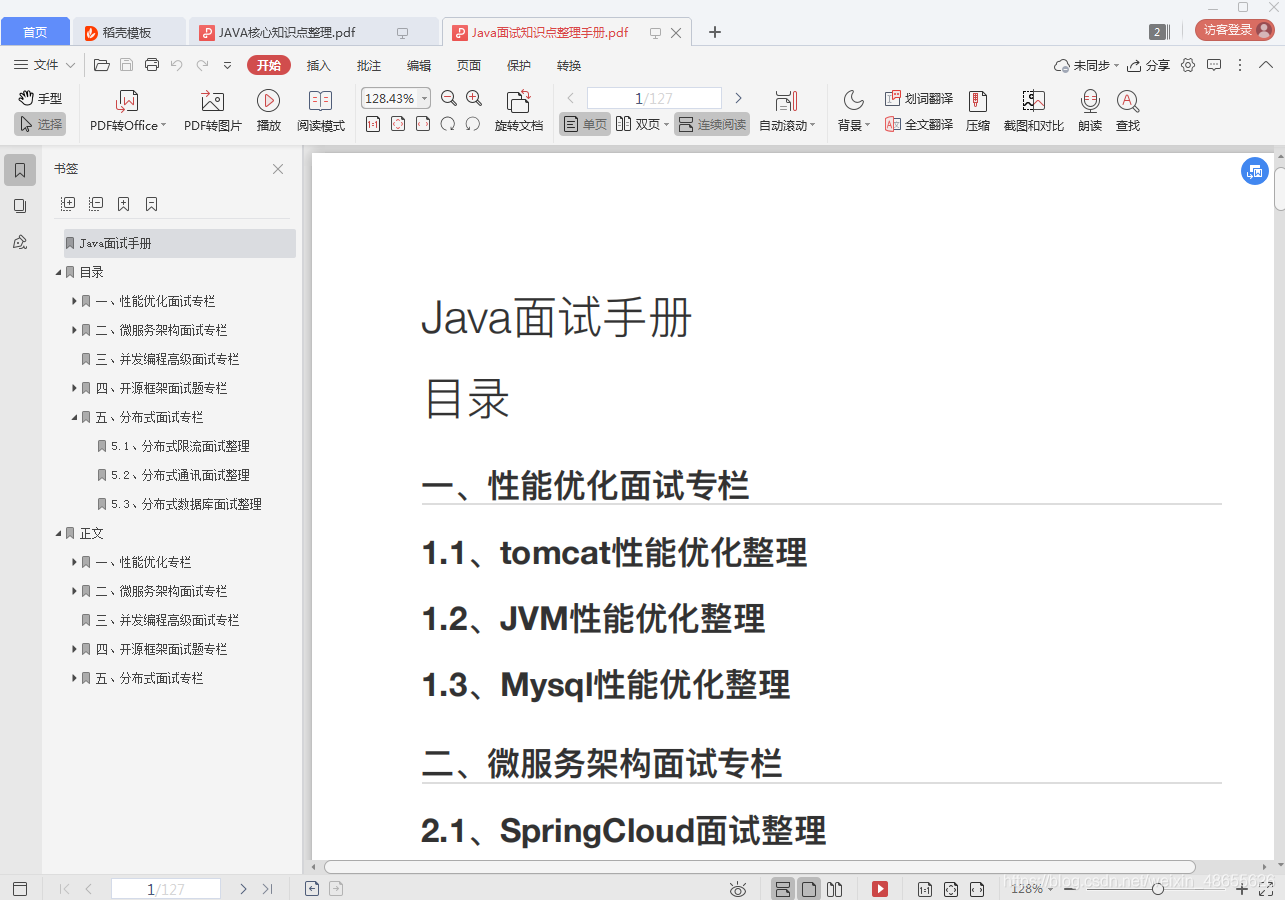Screen dimensions: 1285x900
Task: Select bookmark 5.2、分布式通讯面试整理
Action: click(180, 475)
